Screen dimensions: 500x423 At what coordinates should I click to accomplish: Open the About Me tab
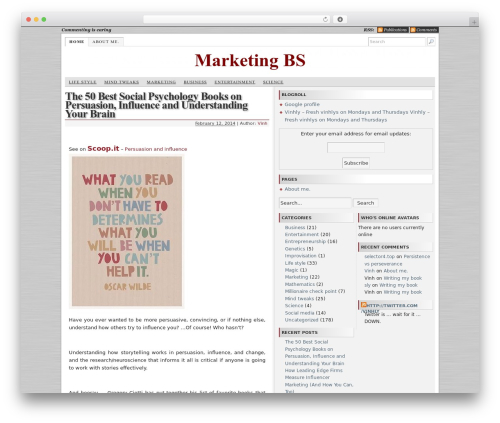(106, 42)
